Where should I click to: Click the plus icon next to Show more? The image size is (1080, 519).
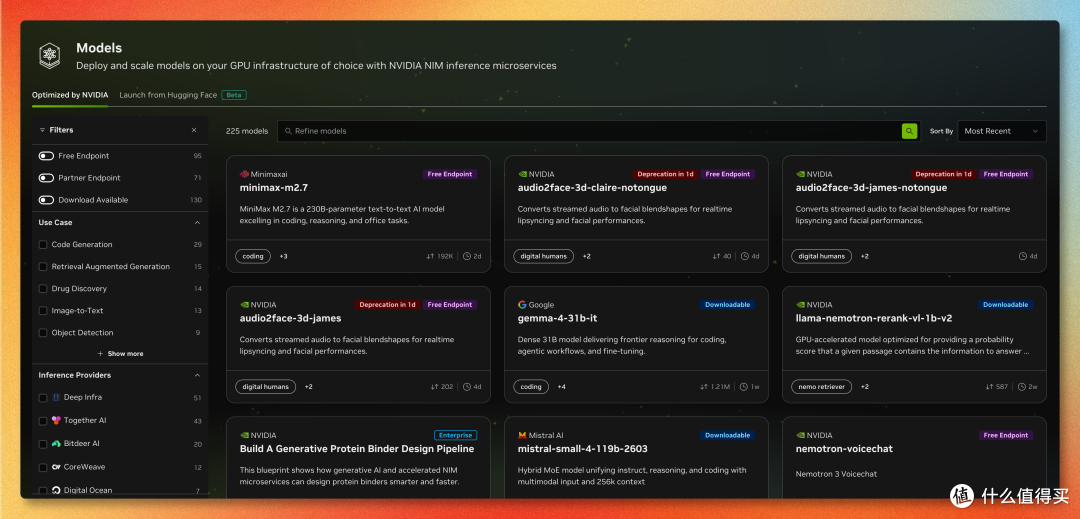[101, 354]
